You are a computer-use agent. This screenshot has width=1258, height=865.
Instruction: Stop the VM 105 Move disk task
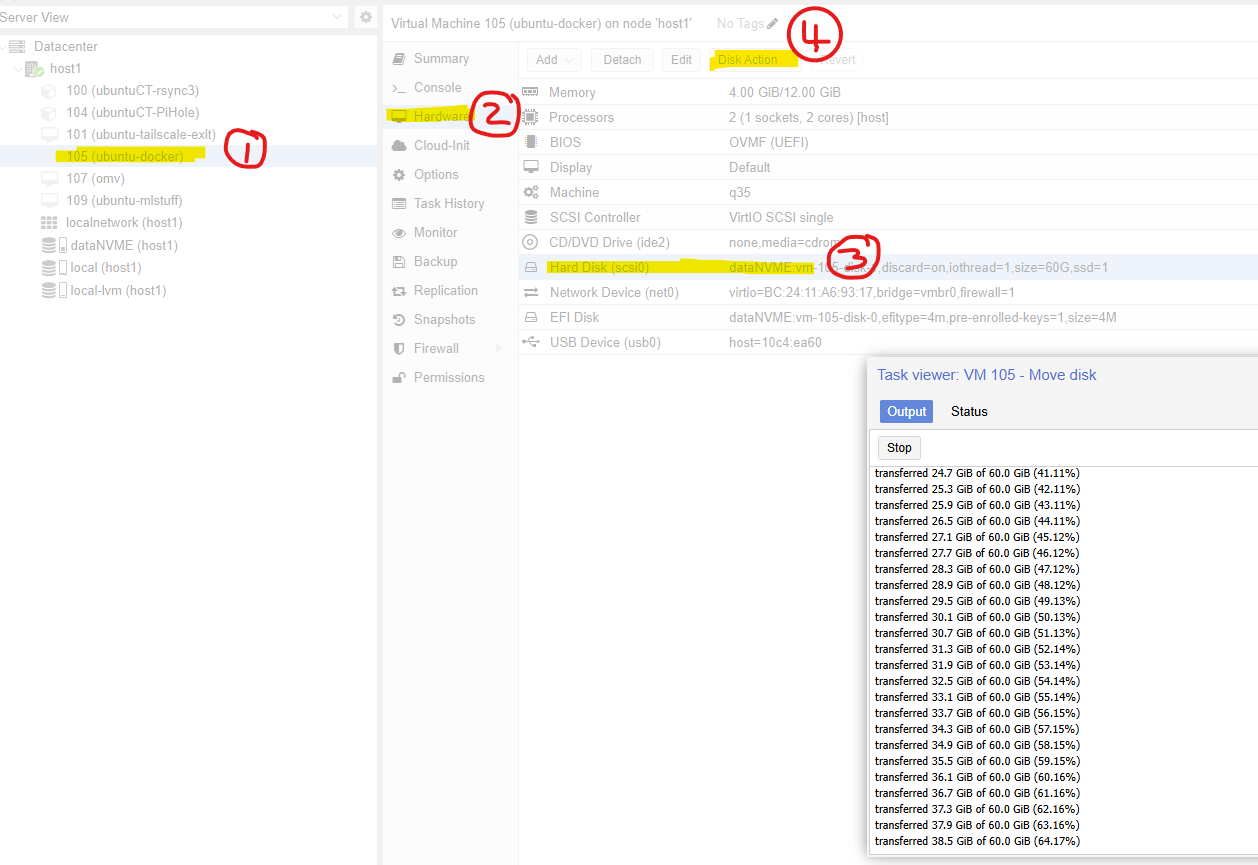(x=898, y=447)
